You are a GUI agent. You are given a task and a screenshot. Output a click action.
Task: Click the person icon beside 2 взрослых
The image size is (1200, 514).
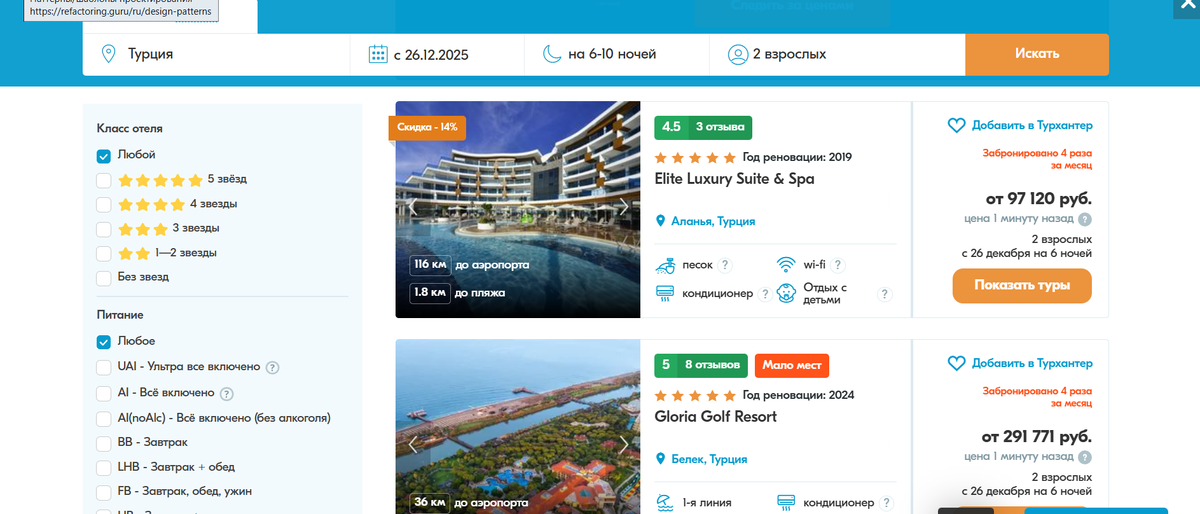738,54
